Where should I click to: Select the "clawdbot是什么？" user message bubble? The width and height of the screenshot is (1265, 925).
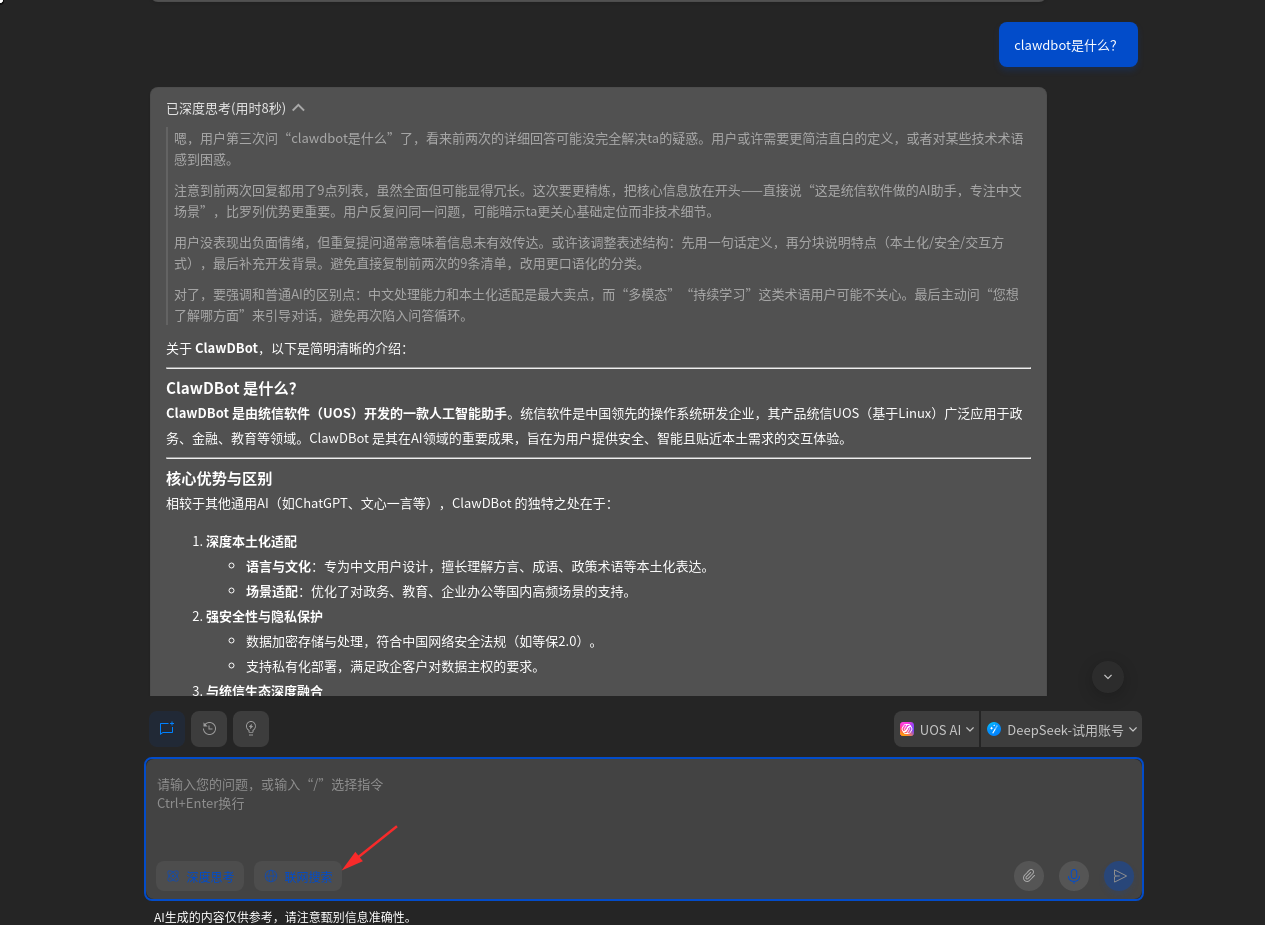click(x=1068, y=45)
